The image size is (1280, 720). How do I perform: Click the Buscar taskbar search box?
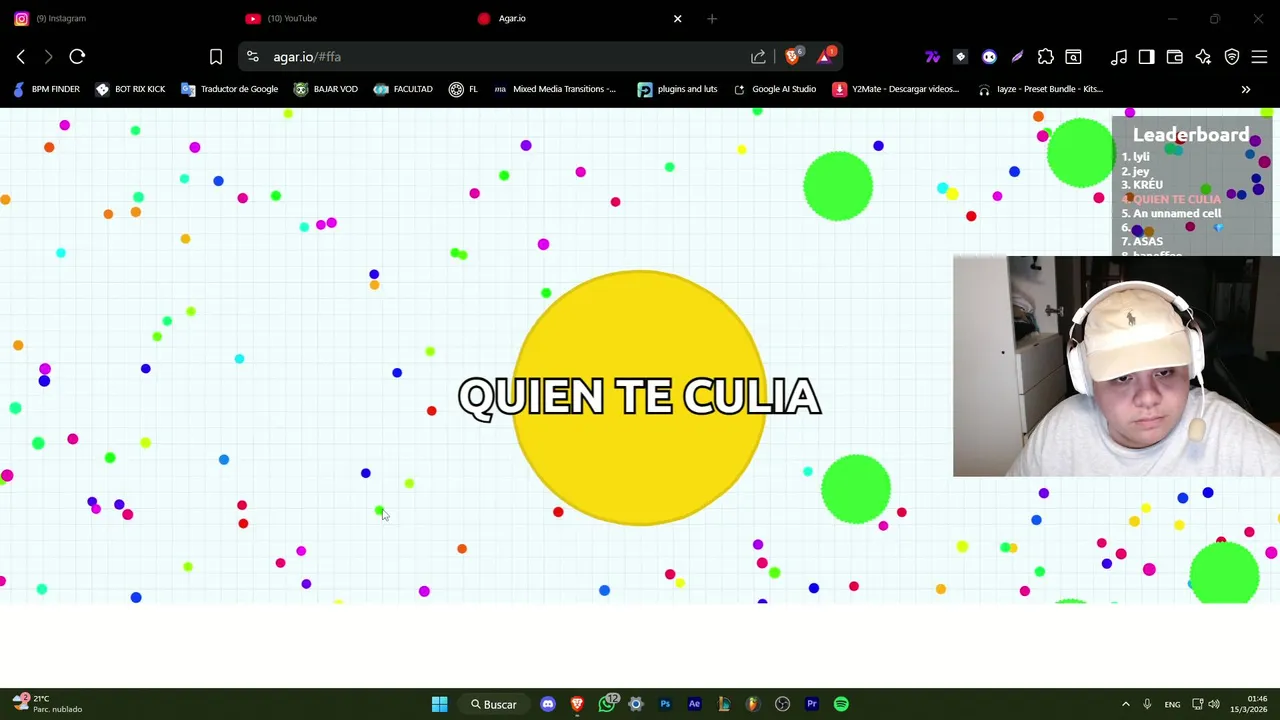(x=494, y=704)
